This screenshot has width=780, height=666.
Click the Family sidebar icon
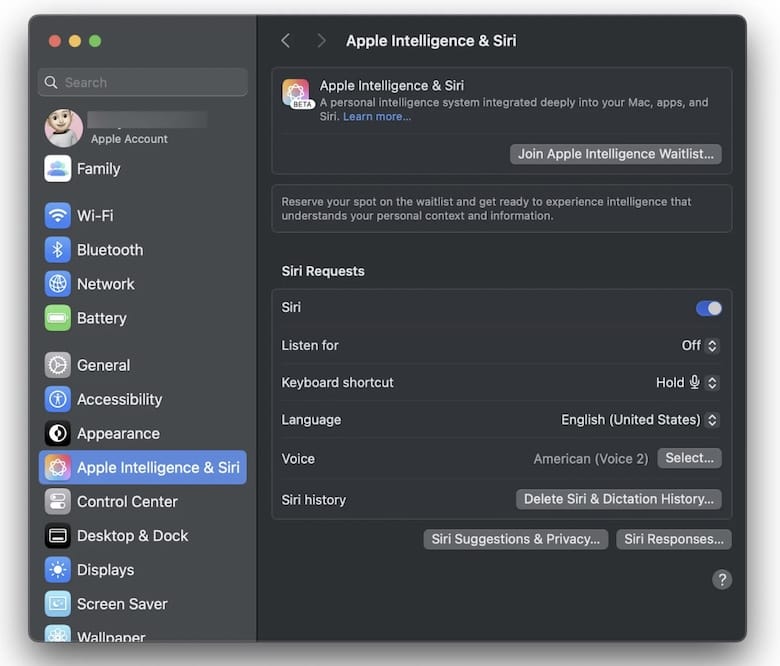tap(57, 169)
